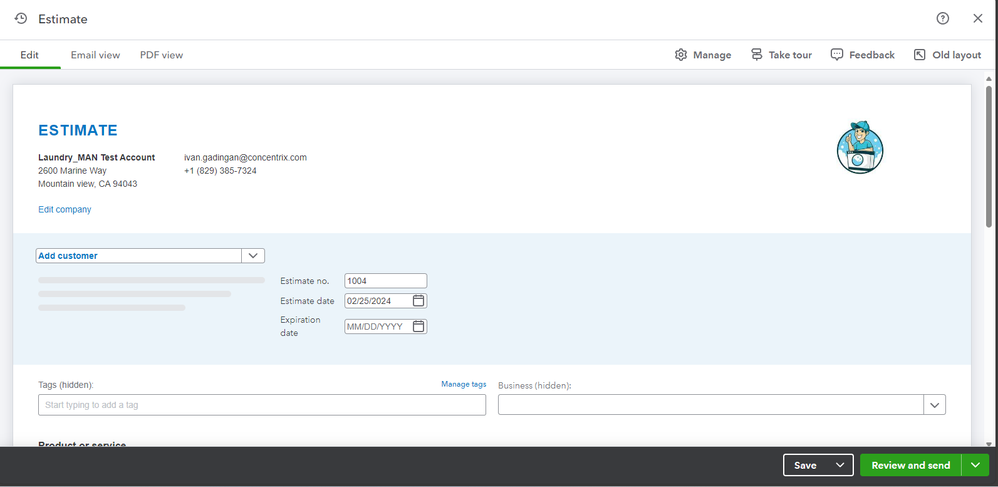Expand the Add customer dropdown arrow
Screen dimensions: 998x487
[253, 255]
